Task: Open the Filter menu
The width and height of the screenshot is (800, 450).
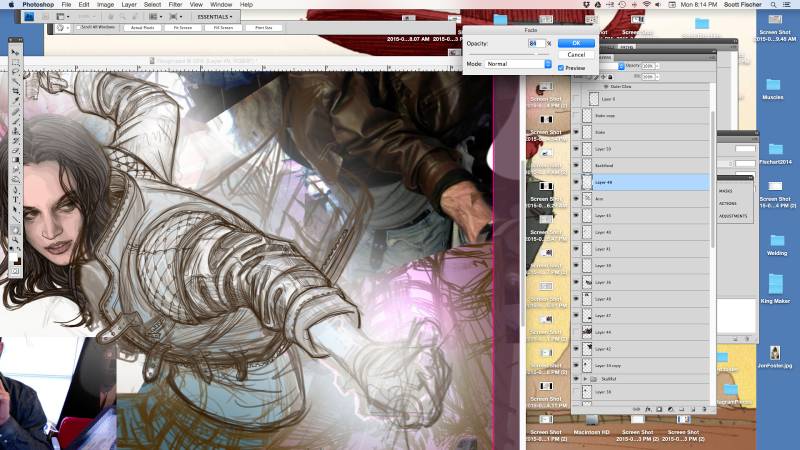Action: point(176,5)
